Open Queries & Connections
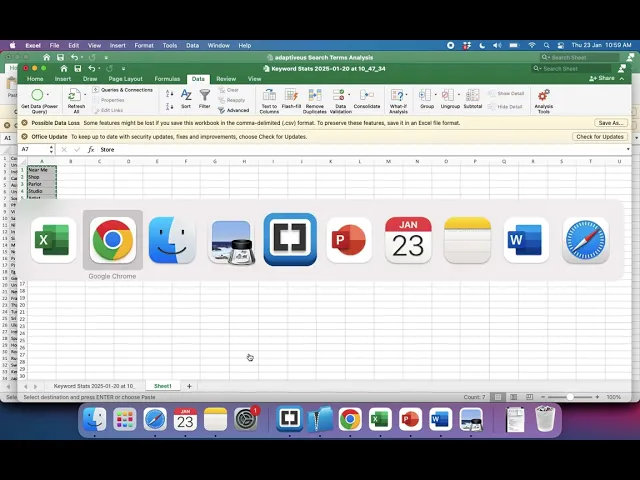 click(x=123, y=90)
